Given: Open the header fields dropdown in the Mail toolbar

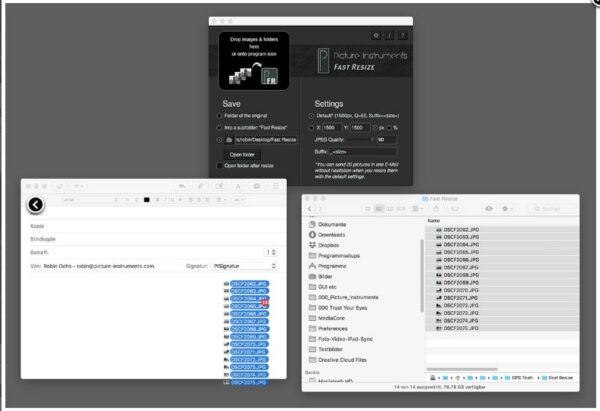Looking at the screenshot, I should click(x=79, y=186).
